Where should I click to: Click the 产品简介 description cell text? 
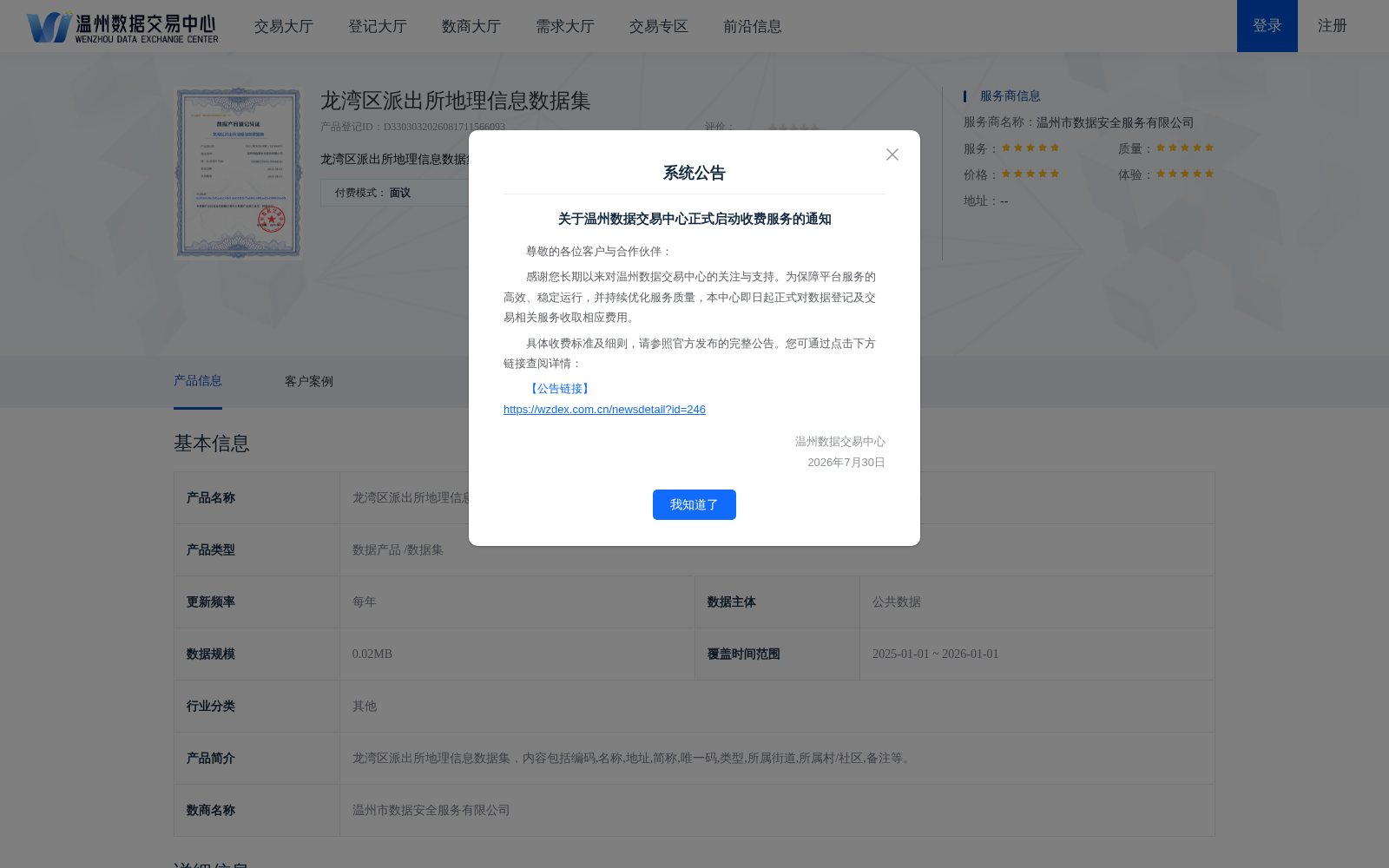tap(633, 758)
